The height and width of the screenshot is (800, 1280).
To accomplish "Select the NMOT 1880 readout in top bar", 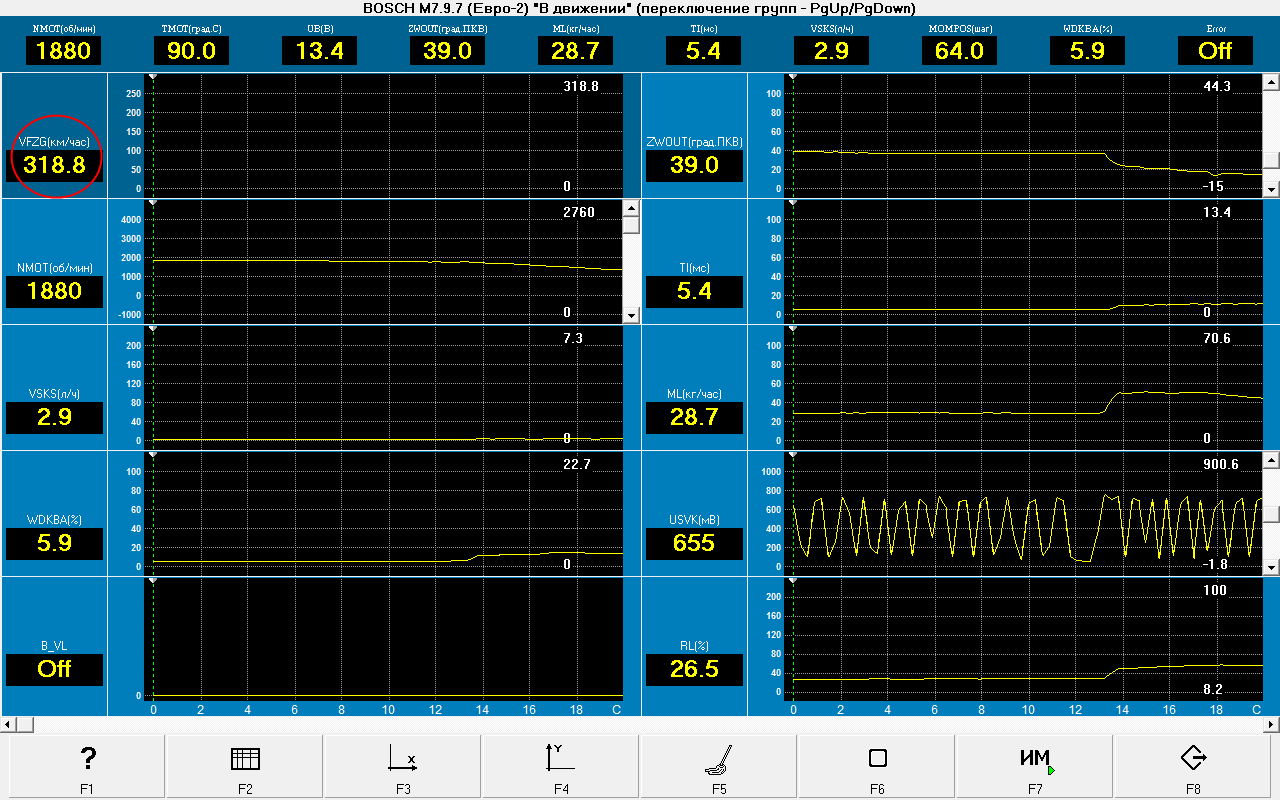I will click(63, 51).
